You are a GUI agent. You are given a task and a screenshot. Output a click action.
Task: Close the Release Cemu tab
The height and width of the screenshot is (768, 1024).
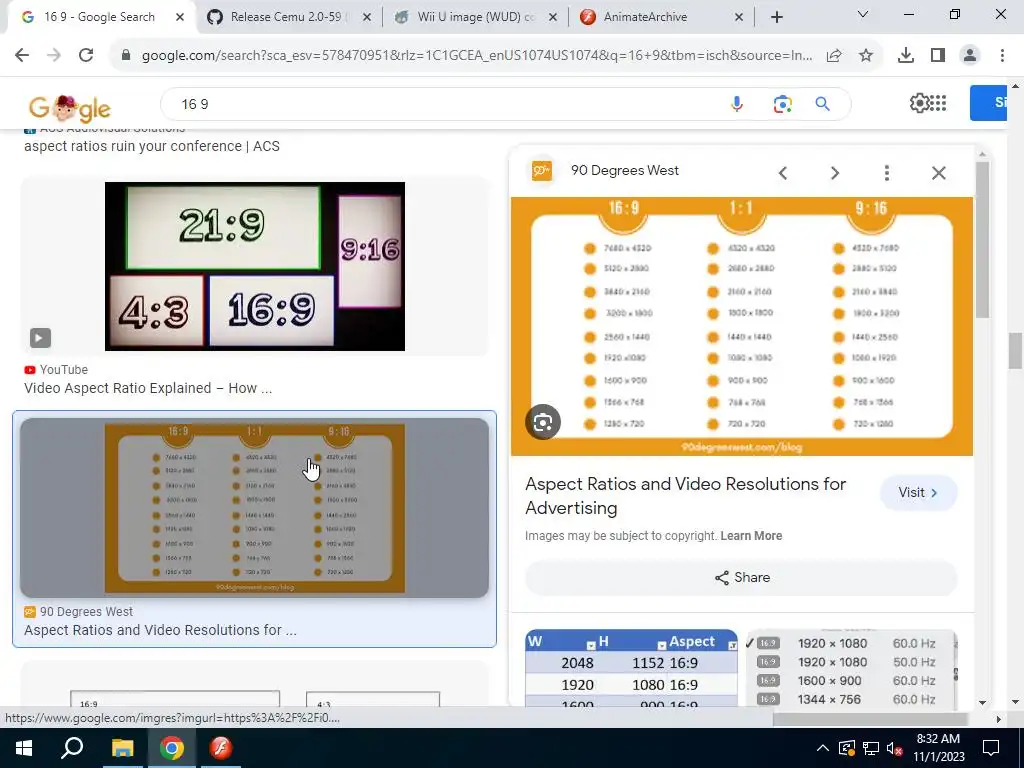pyautogui.click(x=367, y=18)
